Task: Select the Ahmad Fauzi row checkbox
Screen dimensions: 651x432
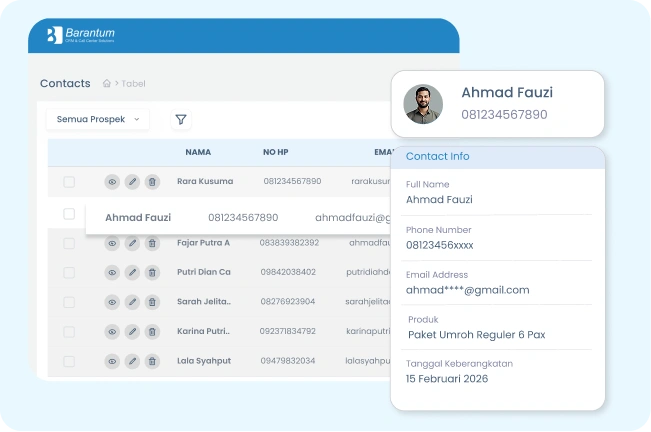Action: [69, 214]
